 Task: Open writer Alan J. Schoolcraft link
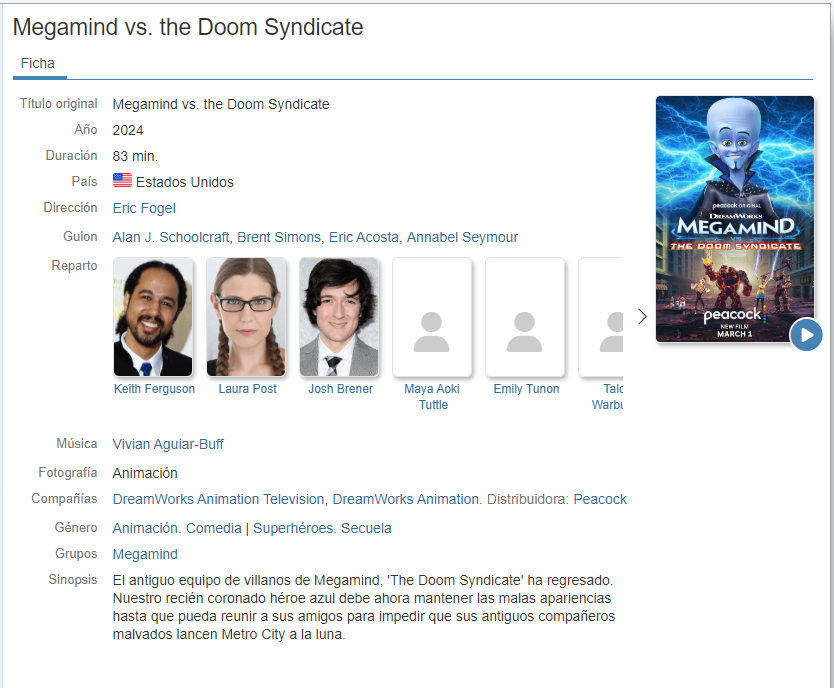tap(171, 237)
